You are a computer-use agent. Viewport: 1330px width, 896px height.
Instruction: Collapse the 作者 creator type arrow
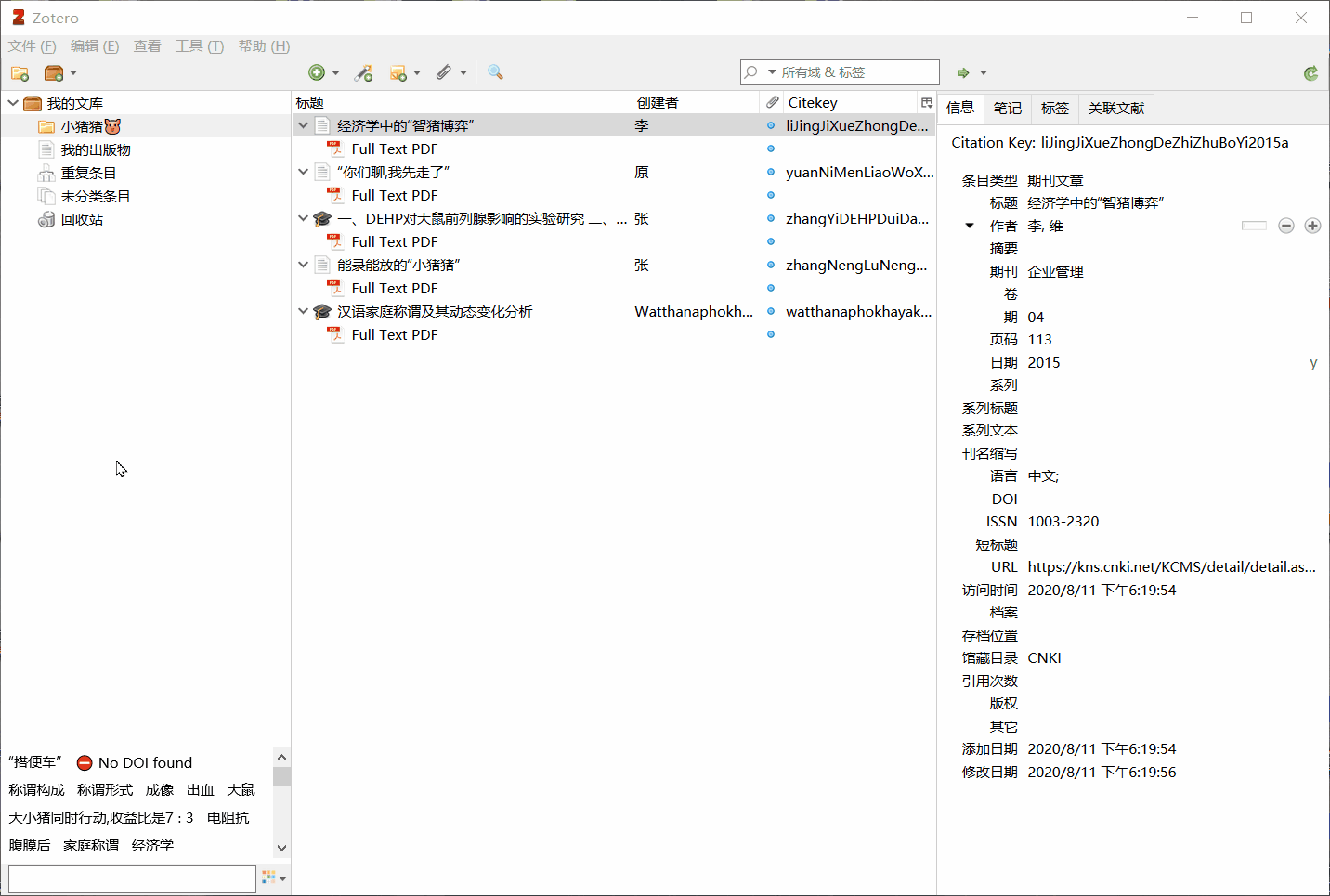pyautogui.click(x=970, y=226)
